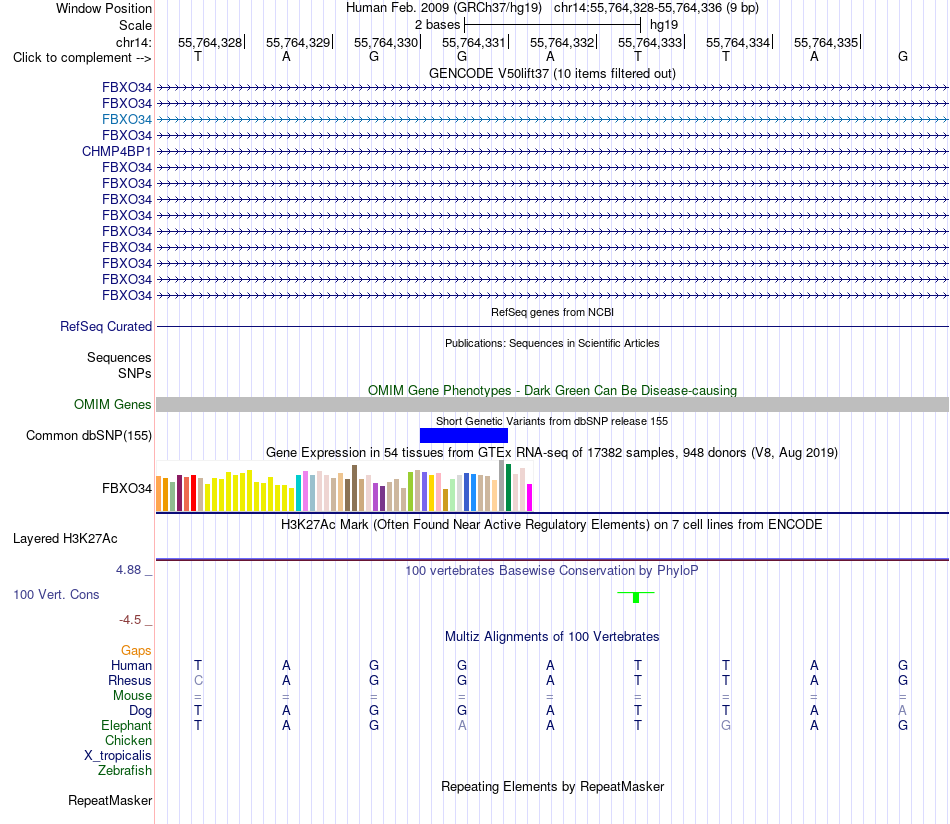This screenshot has height=824, width=950.
Task: Open GENCODE V50lift37 track title
Action: (552, 73)
